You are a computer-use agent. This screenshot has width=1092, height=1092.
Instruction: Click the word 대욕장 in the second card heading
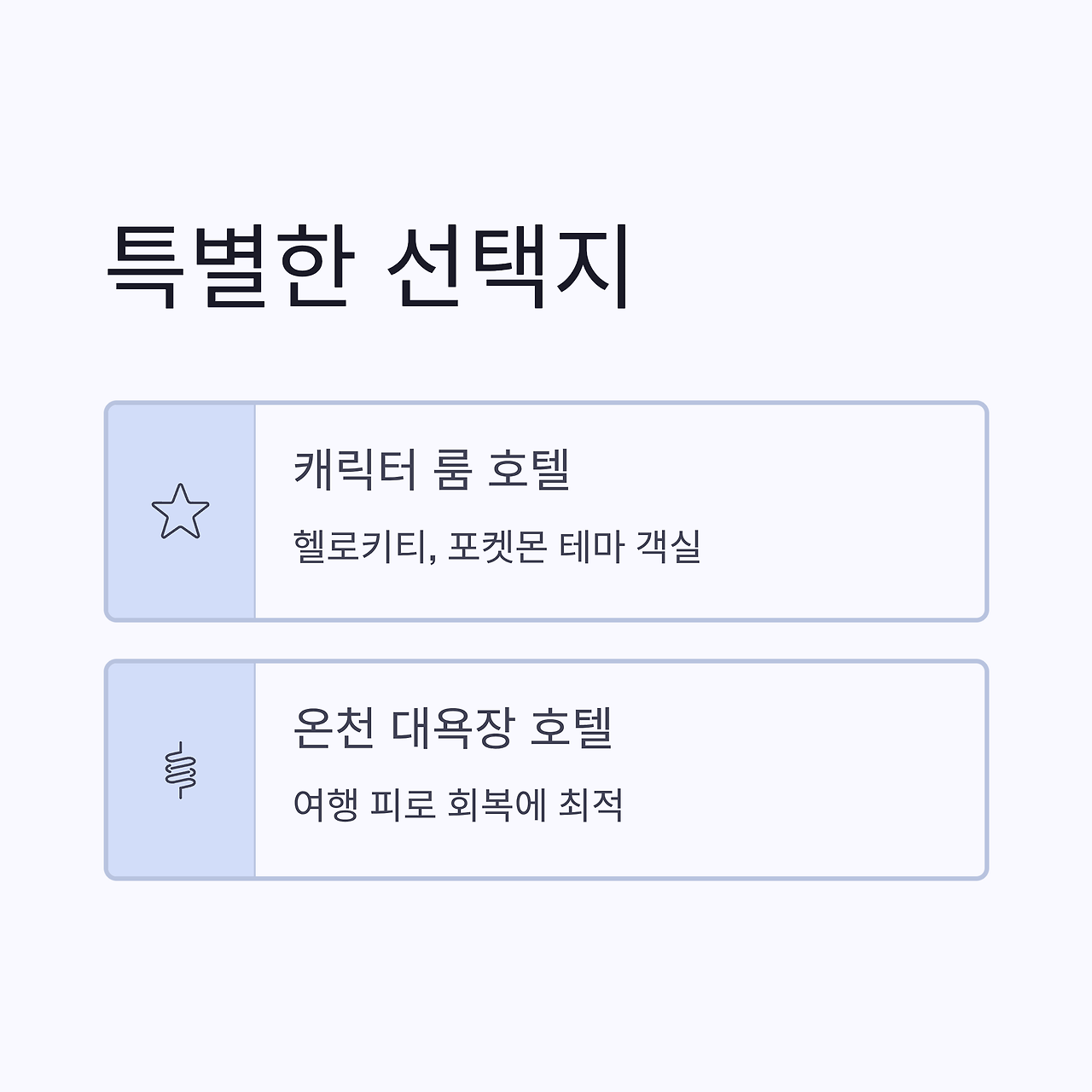coord(452,728)
